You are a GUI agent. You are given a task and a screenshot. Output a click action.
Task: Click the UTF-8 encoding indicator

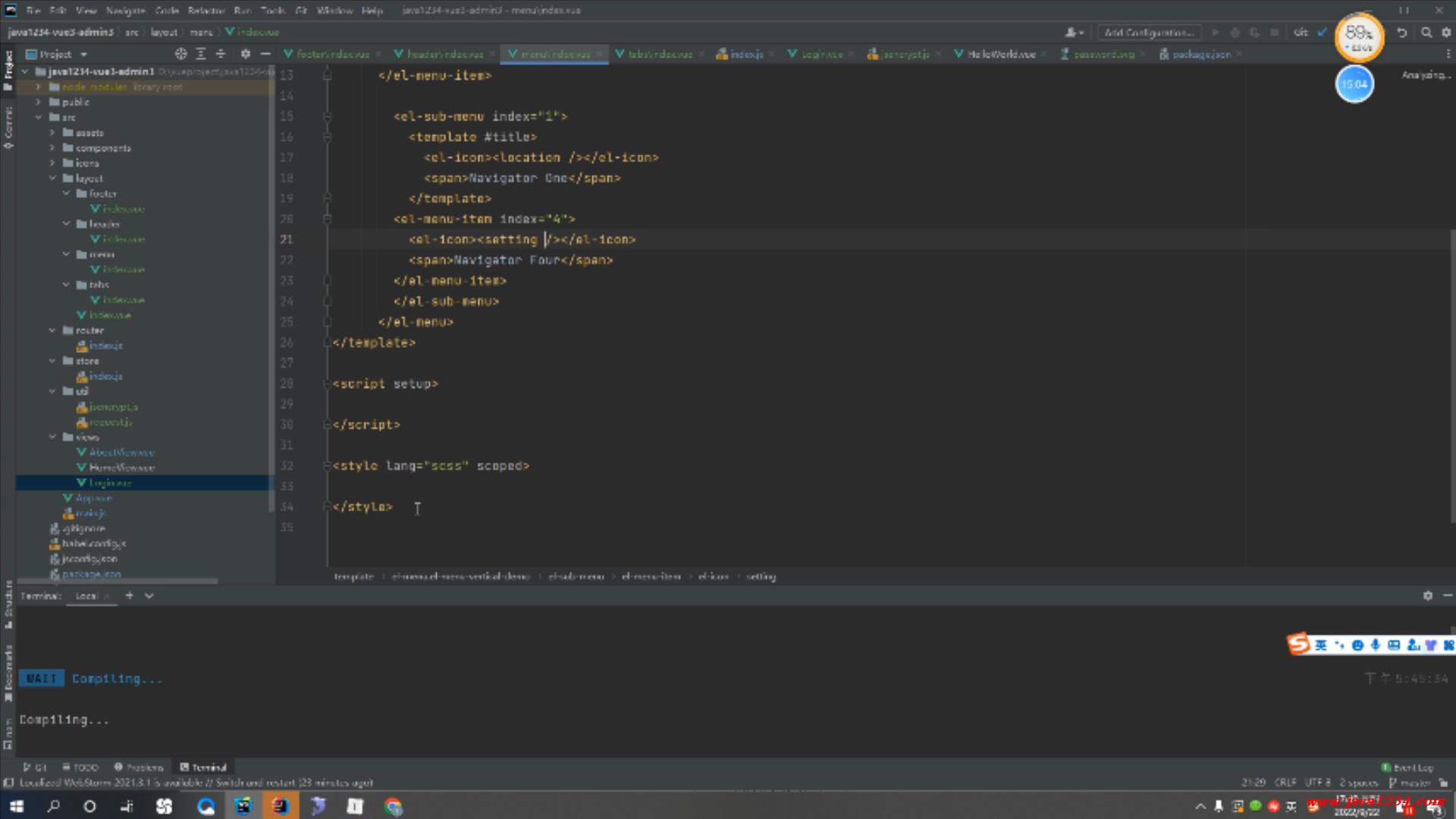tap(1317, 783)
